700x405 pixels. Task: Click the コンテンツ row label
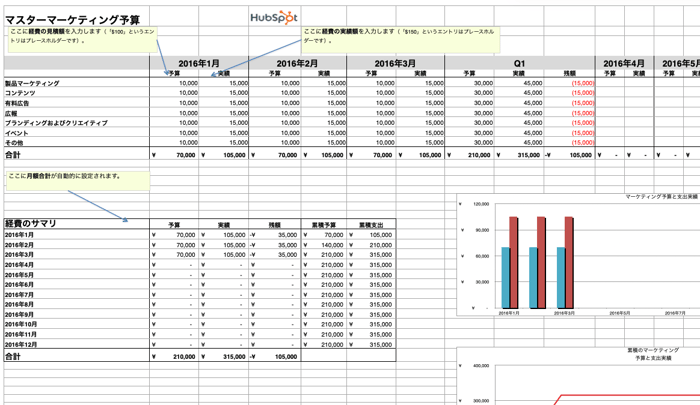20,93
